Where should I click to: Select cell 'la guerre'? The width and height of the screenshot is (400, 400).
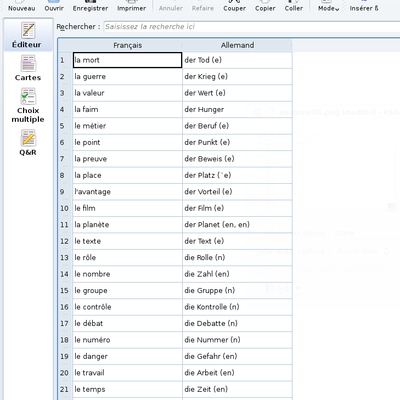(127, 77)
